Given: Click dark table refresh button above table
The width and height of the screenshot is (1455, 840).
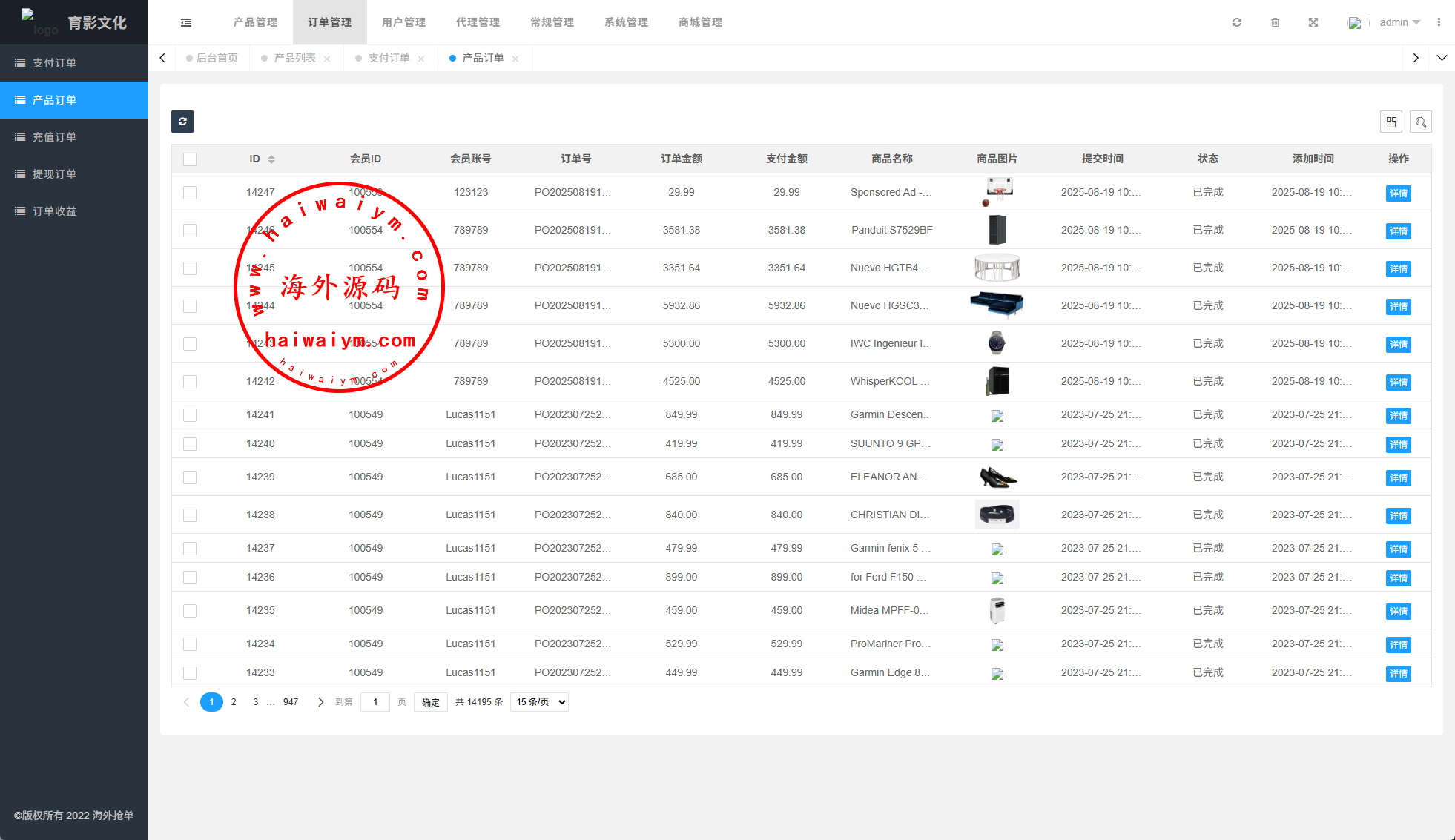Looking at the screenshot, I should [x=182, y=122].
